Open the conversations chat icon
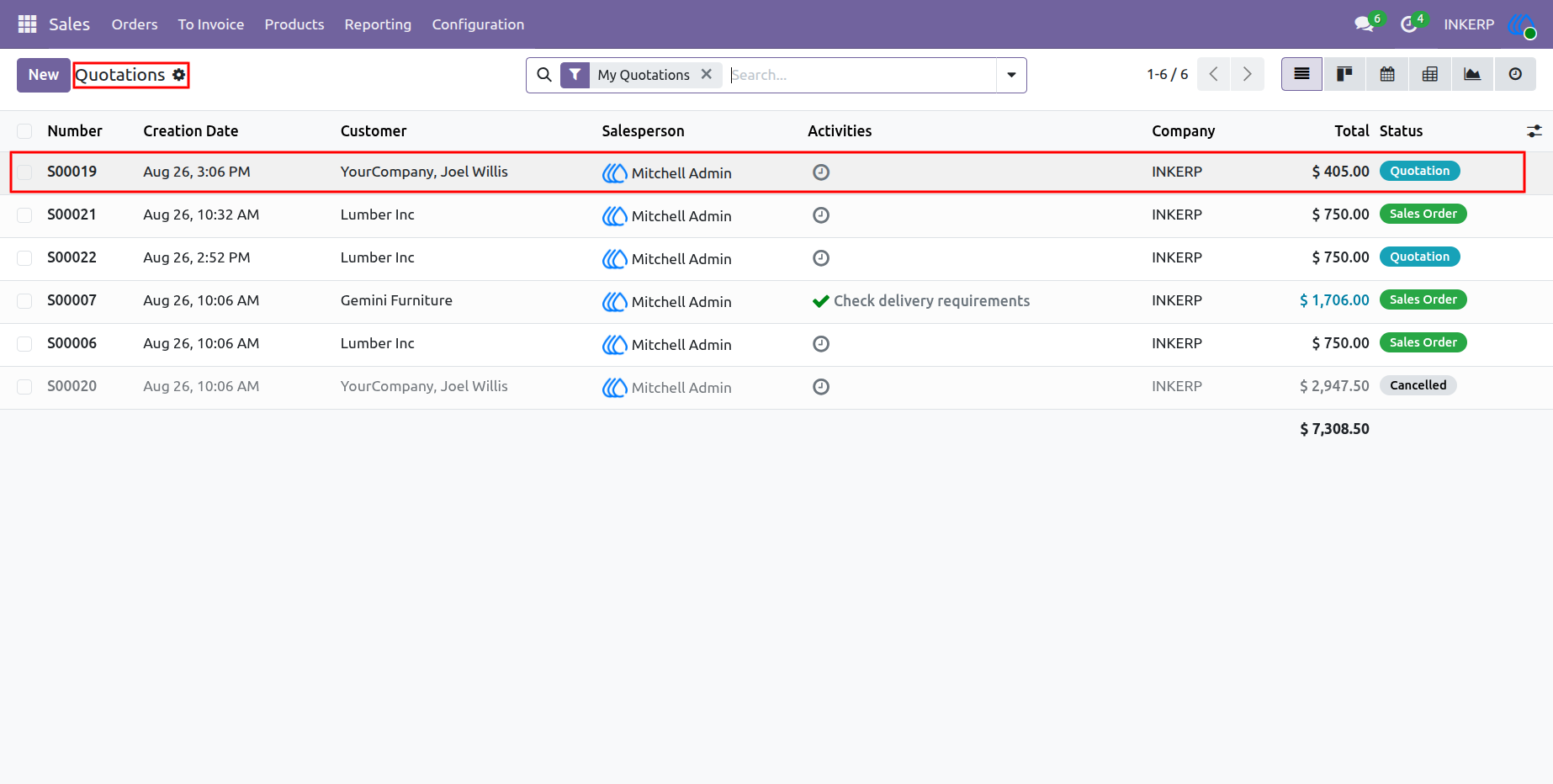The width and height of the screenshot is (1553, 784). point(1364,24)
